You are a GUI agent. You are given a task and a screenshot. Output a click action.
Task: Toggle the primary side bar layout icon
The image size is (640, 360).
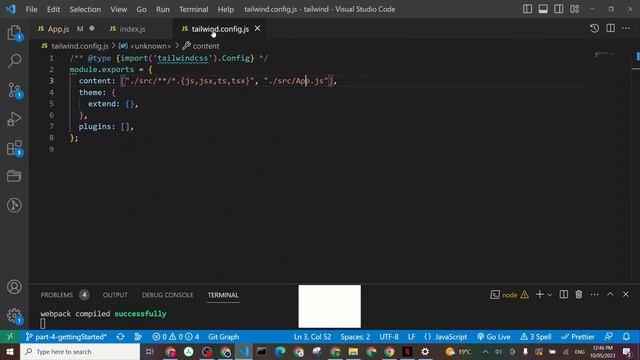pyautogui.click(x=527, y=9)
